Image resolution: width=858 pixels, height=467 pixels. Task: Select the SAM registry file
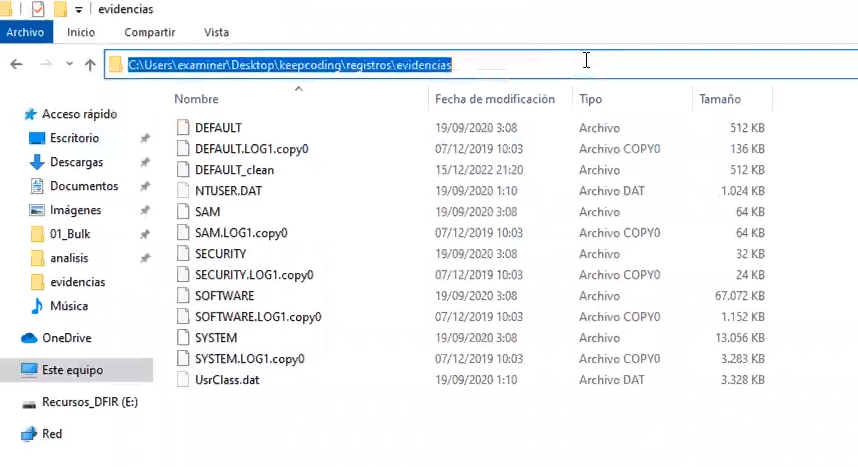tap(207, 212)
